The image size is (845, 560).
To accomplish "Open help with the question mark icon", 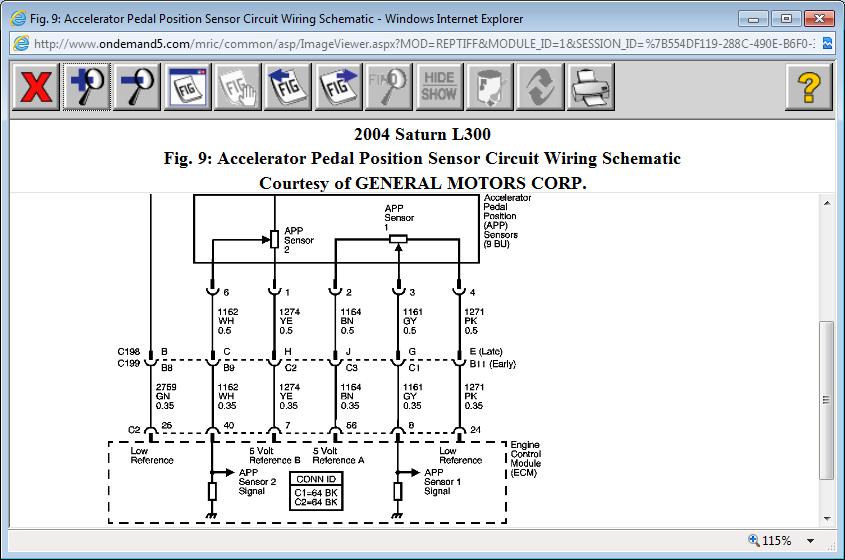I will (808, 87).
